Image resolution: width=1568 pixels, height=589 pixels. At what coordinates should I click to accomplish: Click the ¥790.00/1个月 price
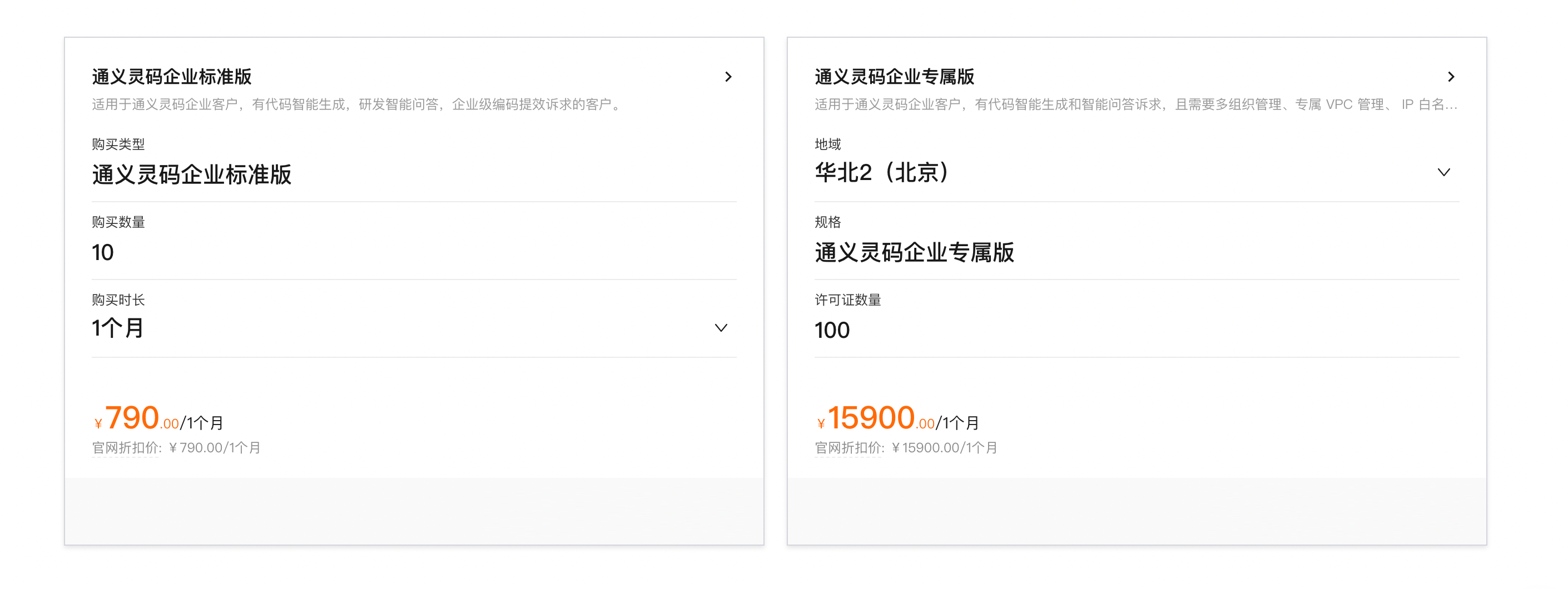click(159, 418)
